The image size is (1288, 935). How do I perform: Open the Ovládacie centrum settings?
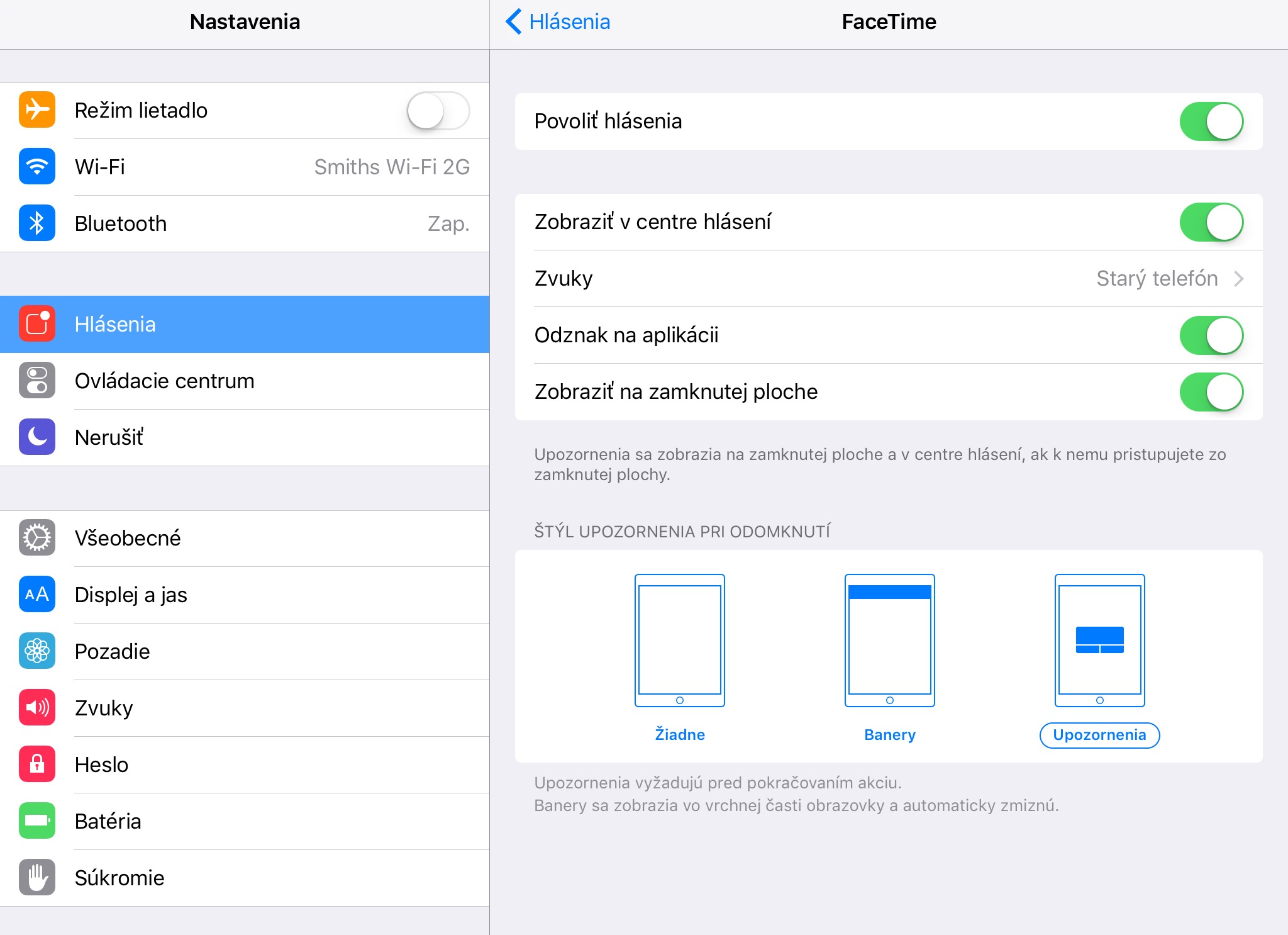coord(245,381)
